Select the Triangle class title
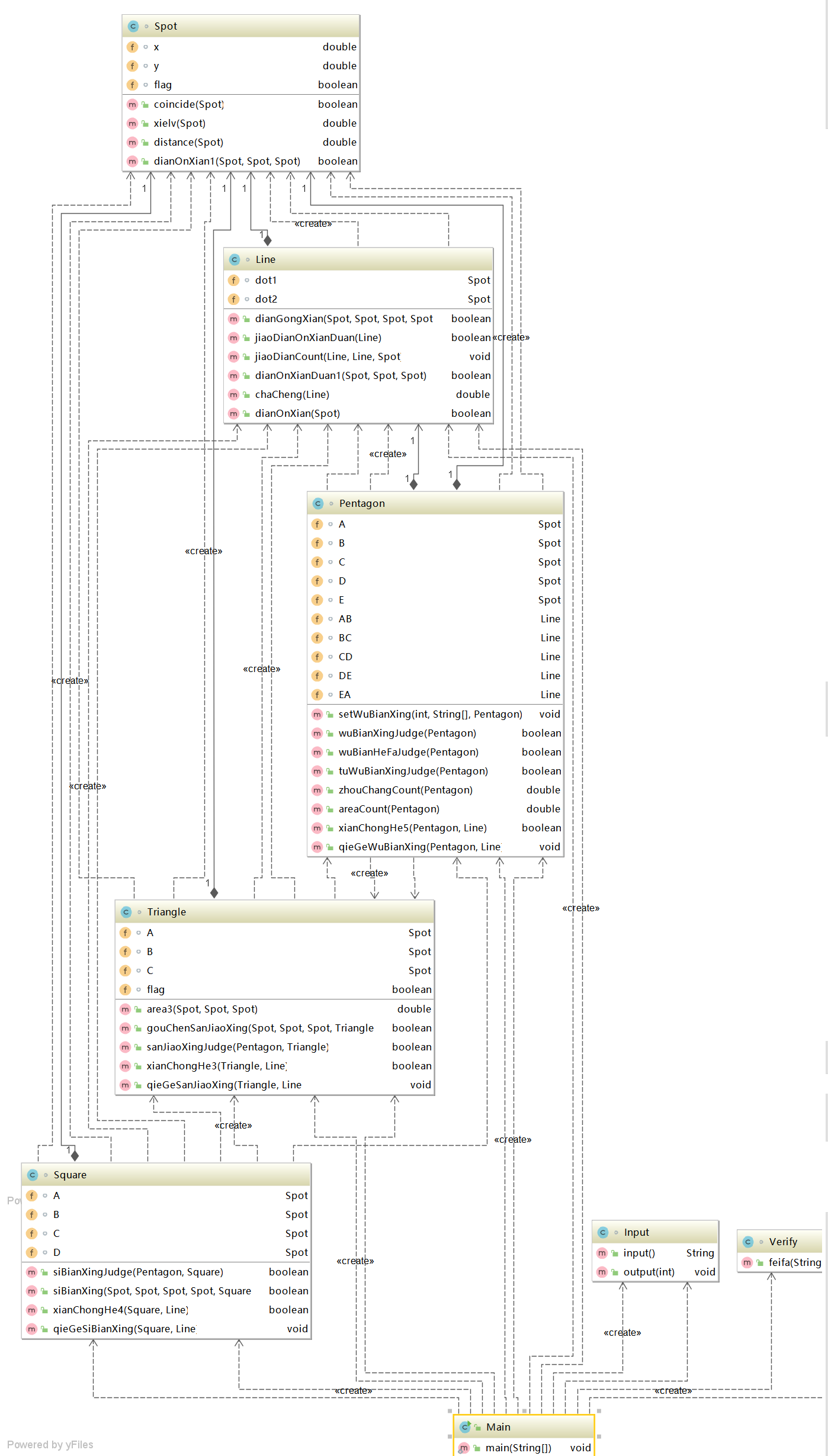 tap(166, 912)
